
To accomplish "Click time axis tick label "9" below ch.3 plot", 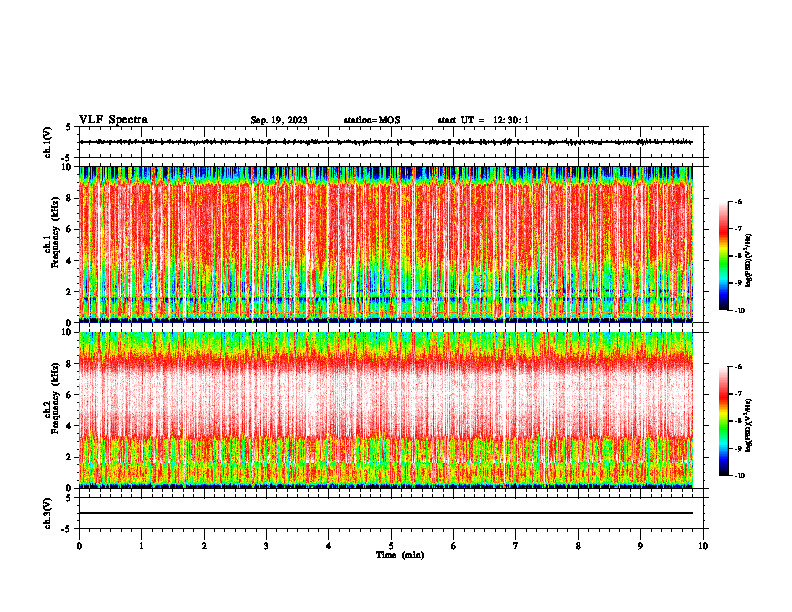I will tap(640, 546).
